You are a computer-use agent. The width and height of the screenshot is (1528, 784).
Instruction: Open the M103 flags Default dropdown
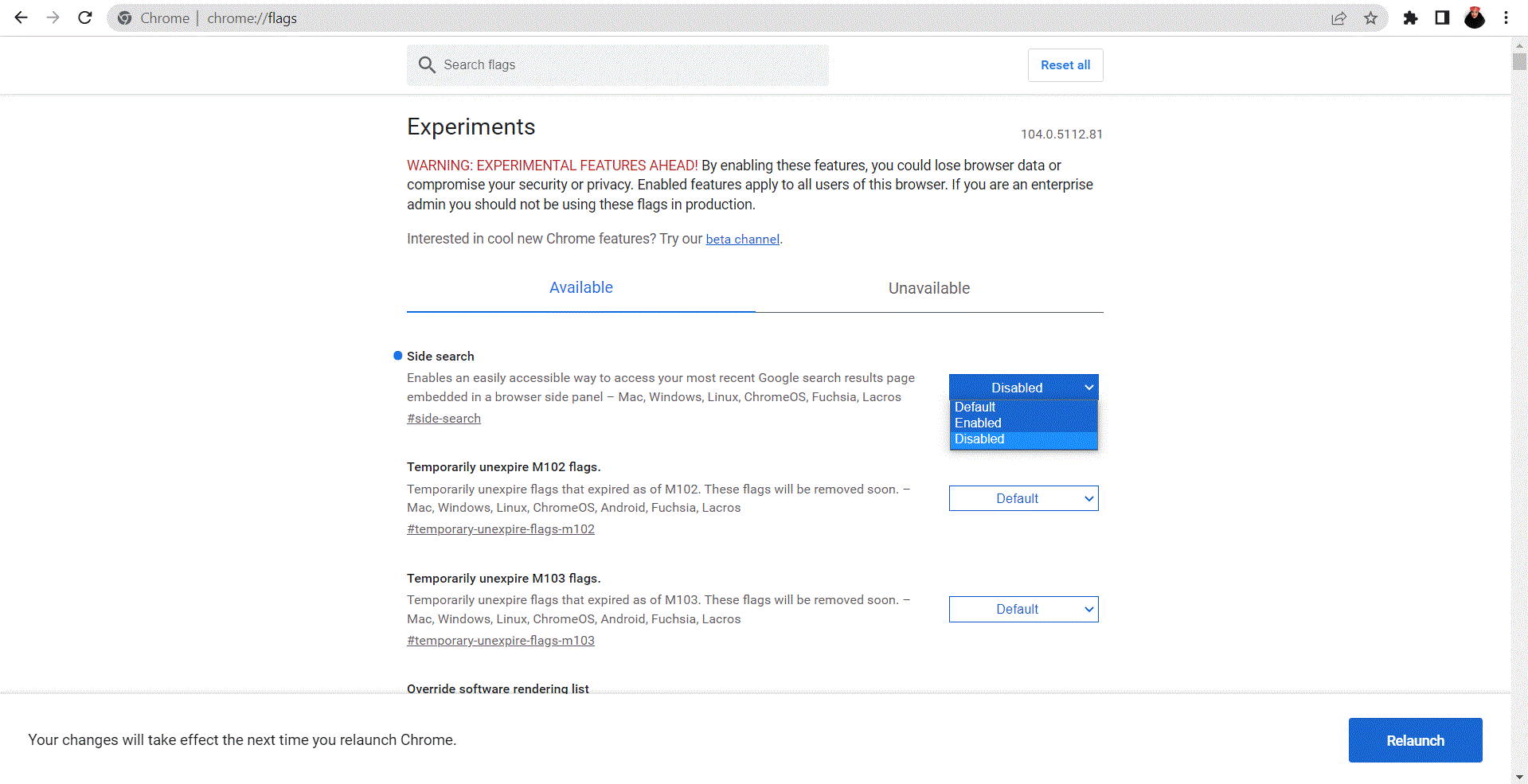click(x=1023, y=609)
